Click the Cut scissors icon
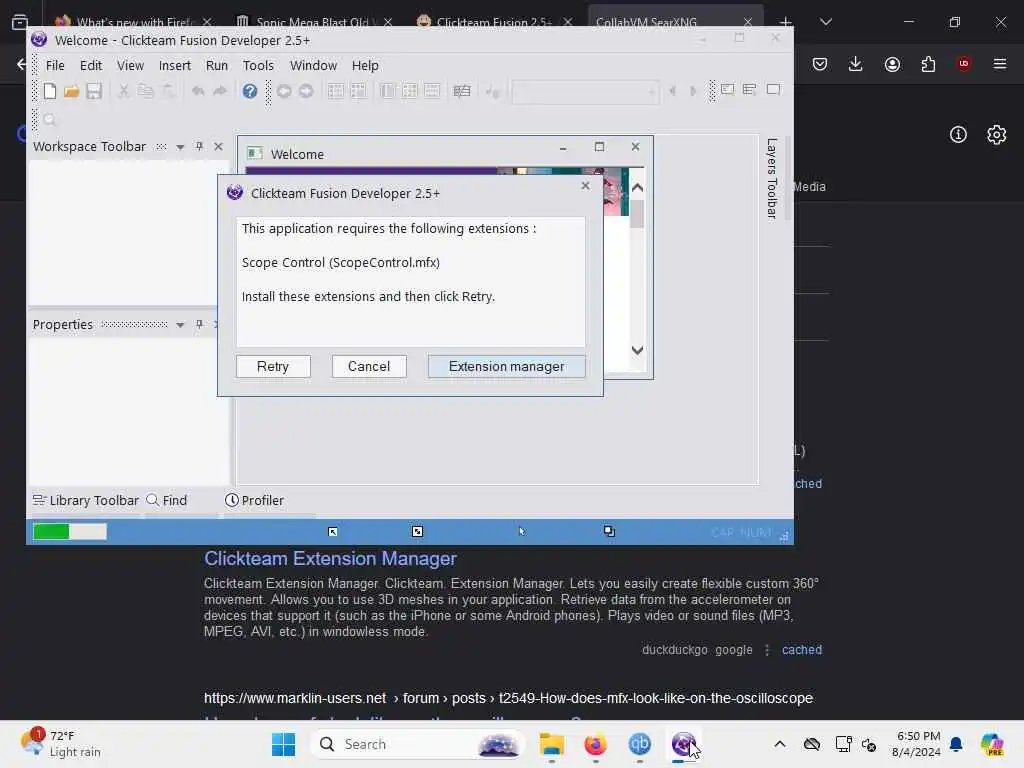This screenshot has width=1024, height=768. click(x=123, y=91)
